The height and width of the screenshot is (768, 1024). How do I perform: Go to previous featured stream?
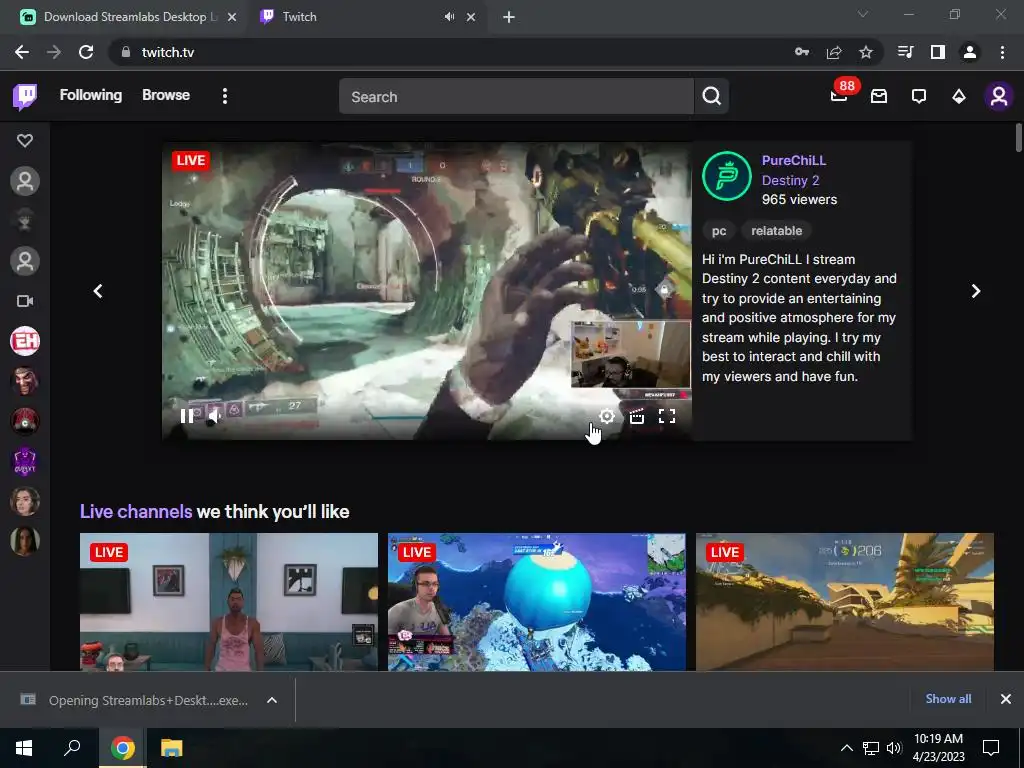point(98,291)
